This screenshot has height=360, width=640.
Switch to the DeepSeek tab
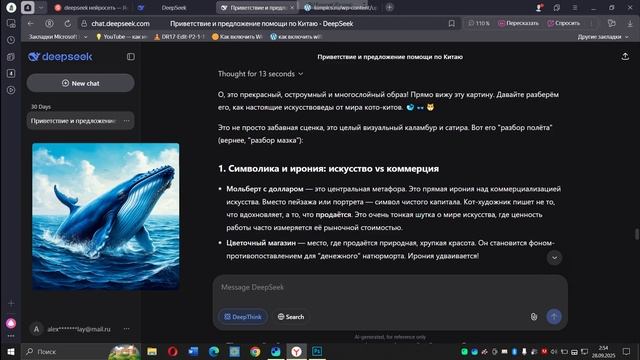pyautogui.click(x=173, y=8)
